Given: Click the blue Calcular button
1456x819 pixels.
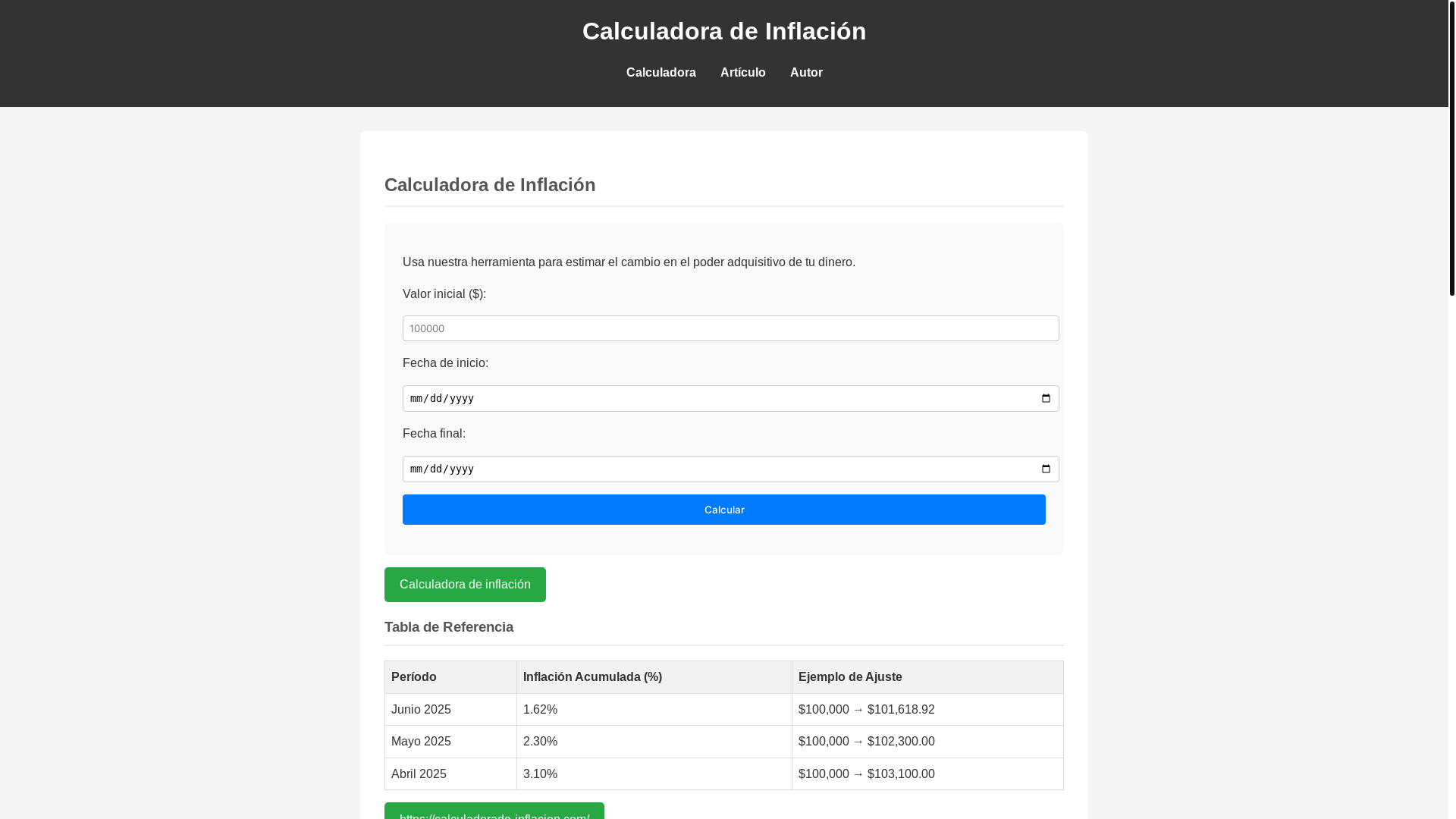Looking at the screenshot, I should (723, 510).
